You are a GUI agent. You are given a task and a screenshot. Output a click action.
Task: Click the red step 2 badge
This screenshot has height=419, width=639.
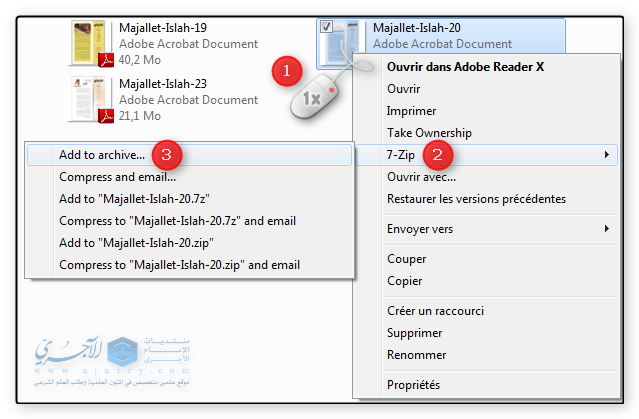[x=438, y=155]
